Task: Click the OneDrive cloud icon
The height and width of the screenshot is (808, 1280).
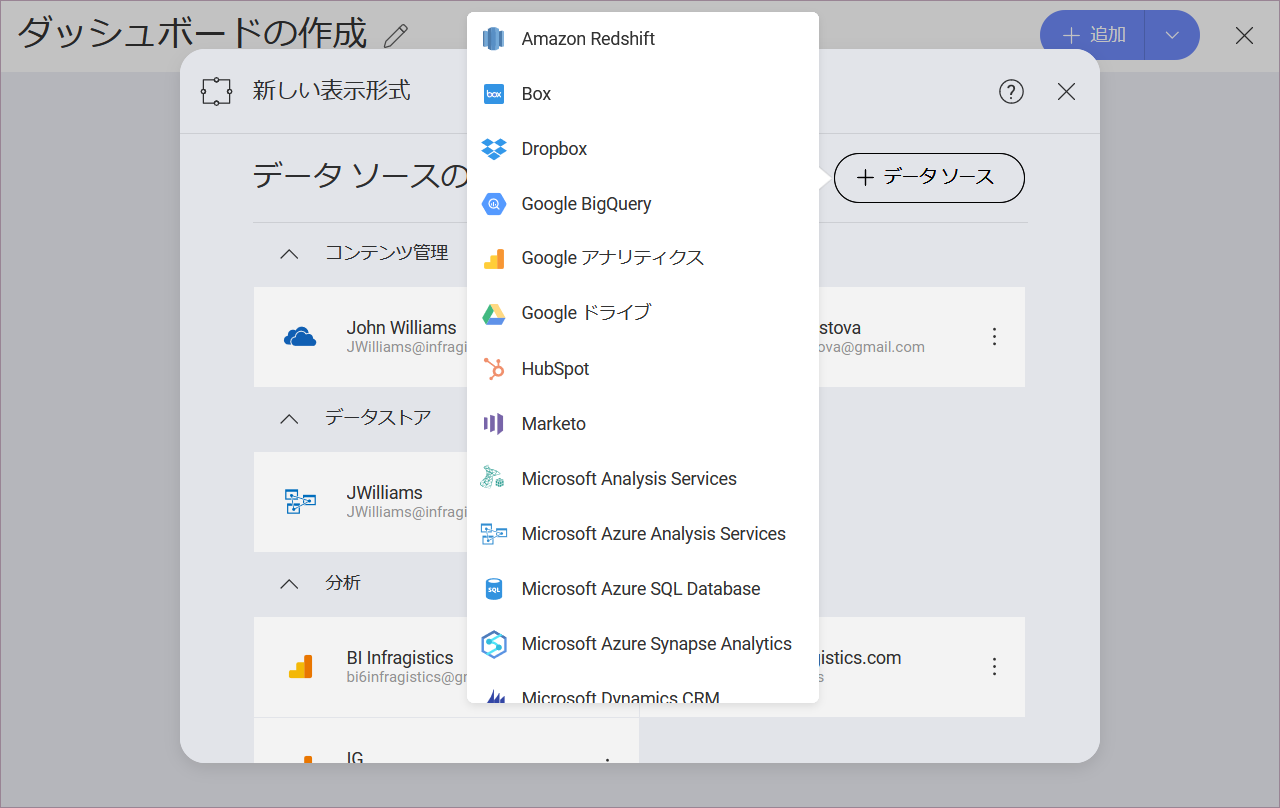Action: click(300, 337)
